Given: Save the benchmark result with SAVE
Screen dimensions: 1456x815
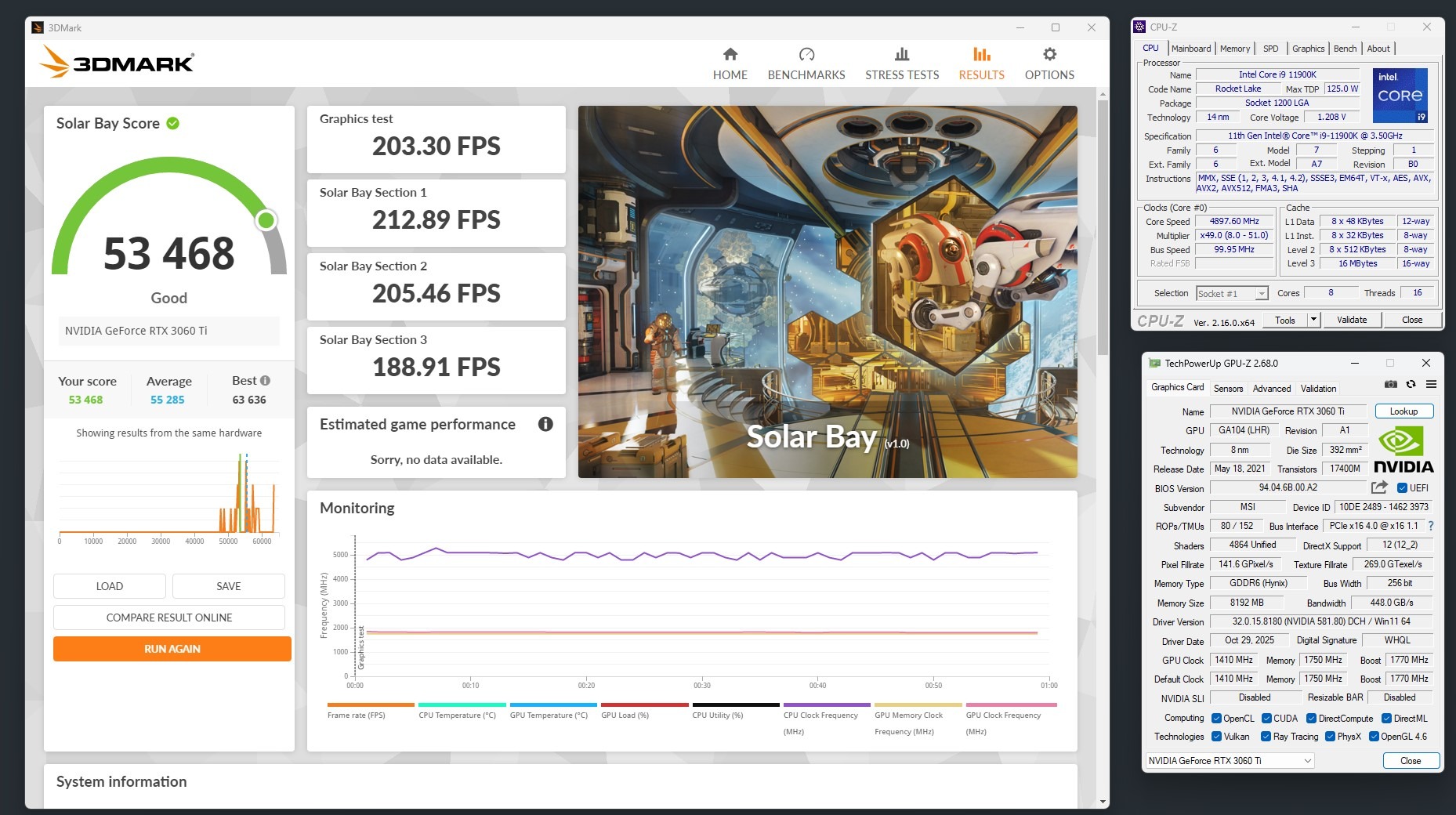Looking at the screenshot, I should click(x=229, y=586).
